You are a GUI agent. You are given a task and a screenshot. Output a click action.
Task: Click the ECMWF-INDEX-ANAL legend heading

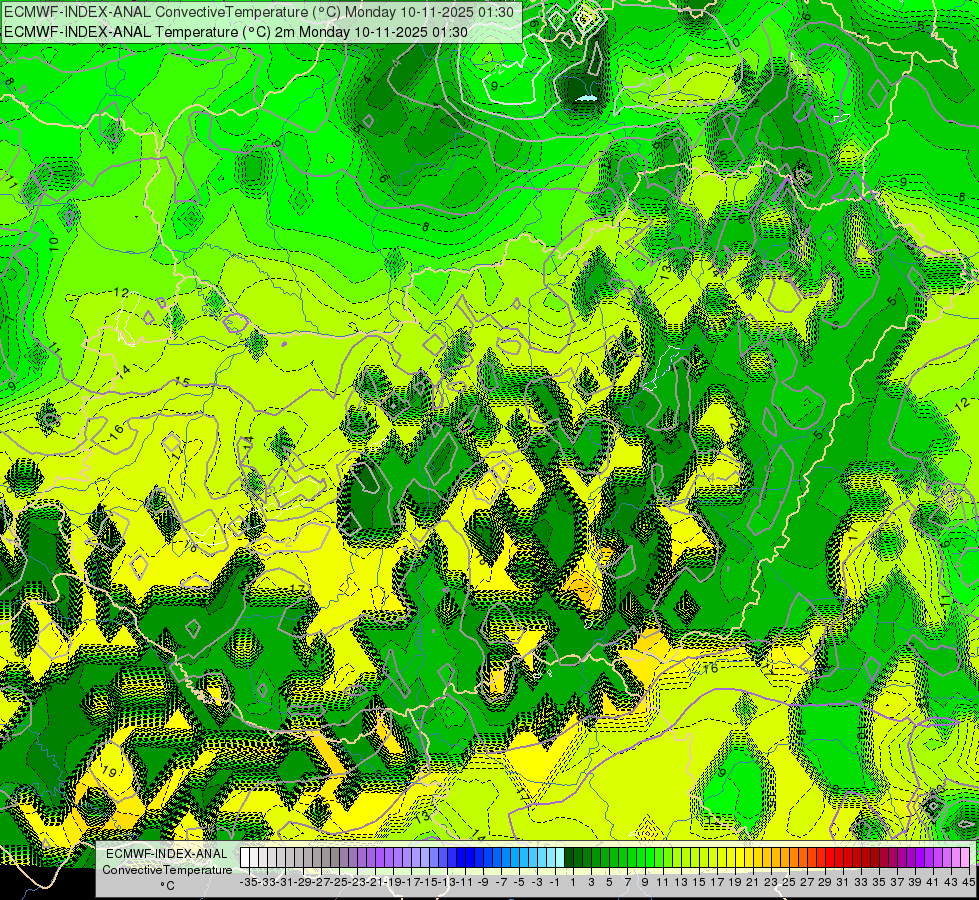[x=167, y=854]
